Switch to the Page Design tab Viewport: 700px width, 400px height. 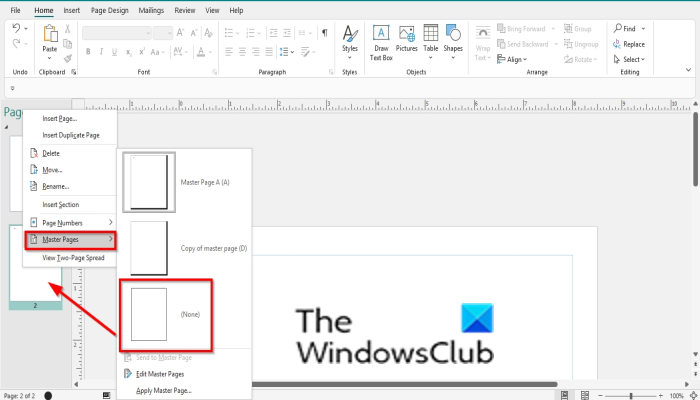[x=109, y=10]
